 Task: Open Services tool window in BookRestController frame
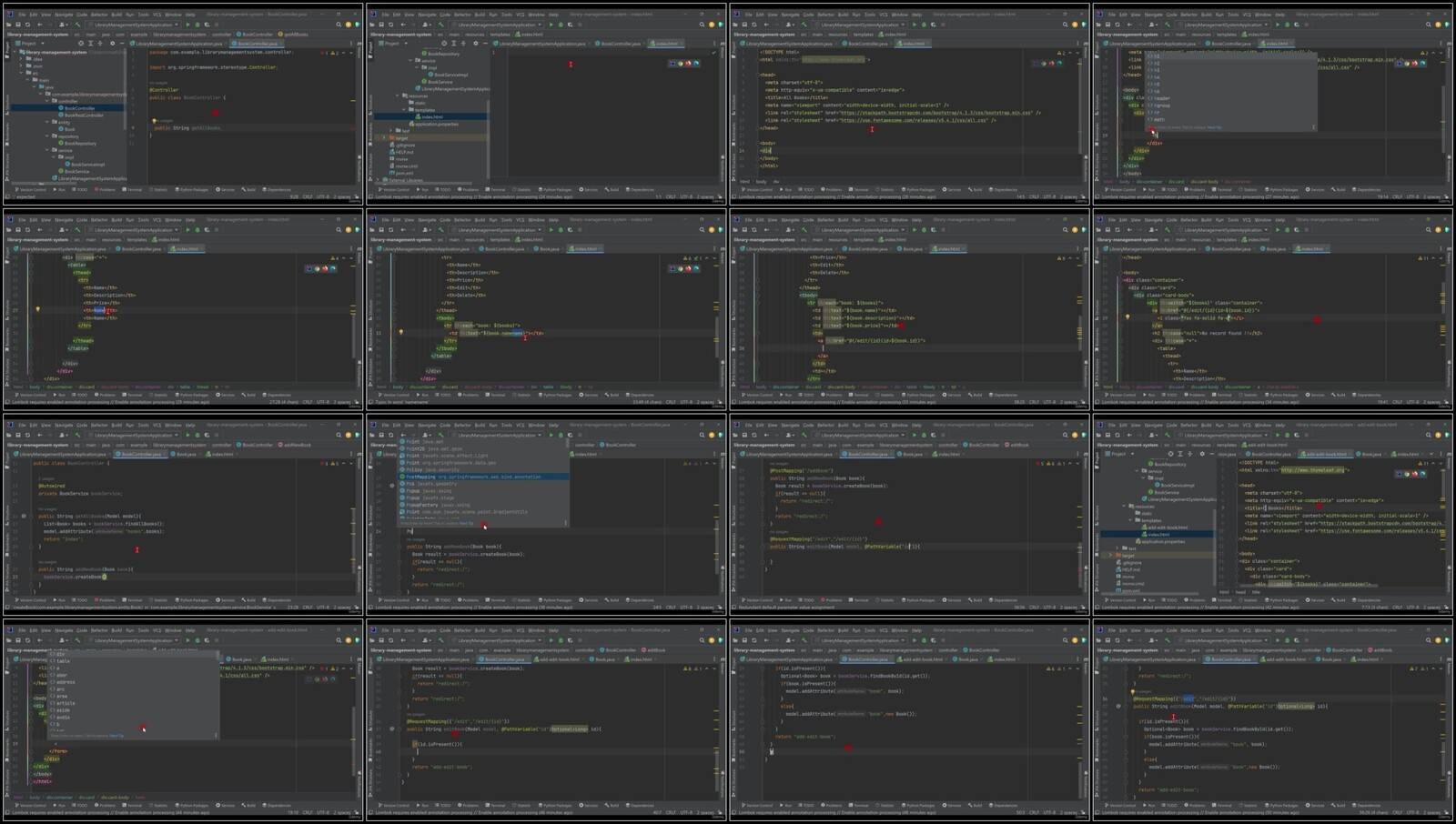pos(227,190)
